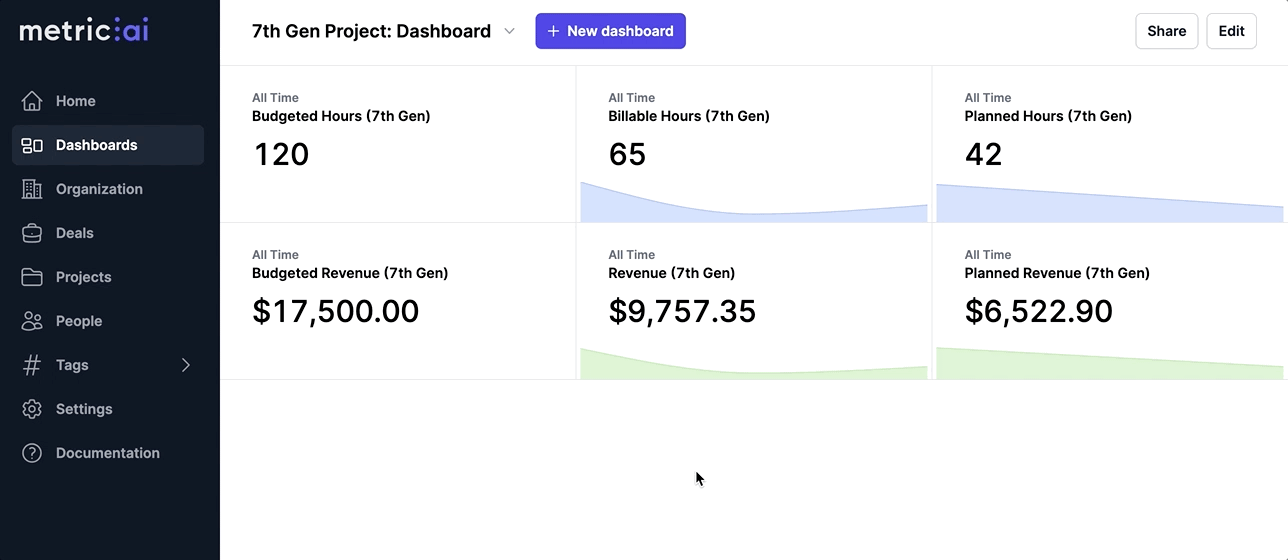This screenshot has height=560, width=1288.
Task: Click the Tags hash icon
Action: point(32,365)
